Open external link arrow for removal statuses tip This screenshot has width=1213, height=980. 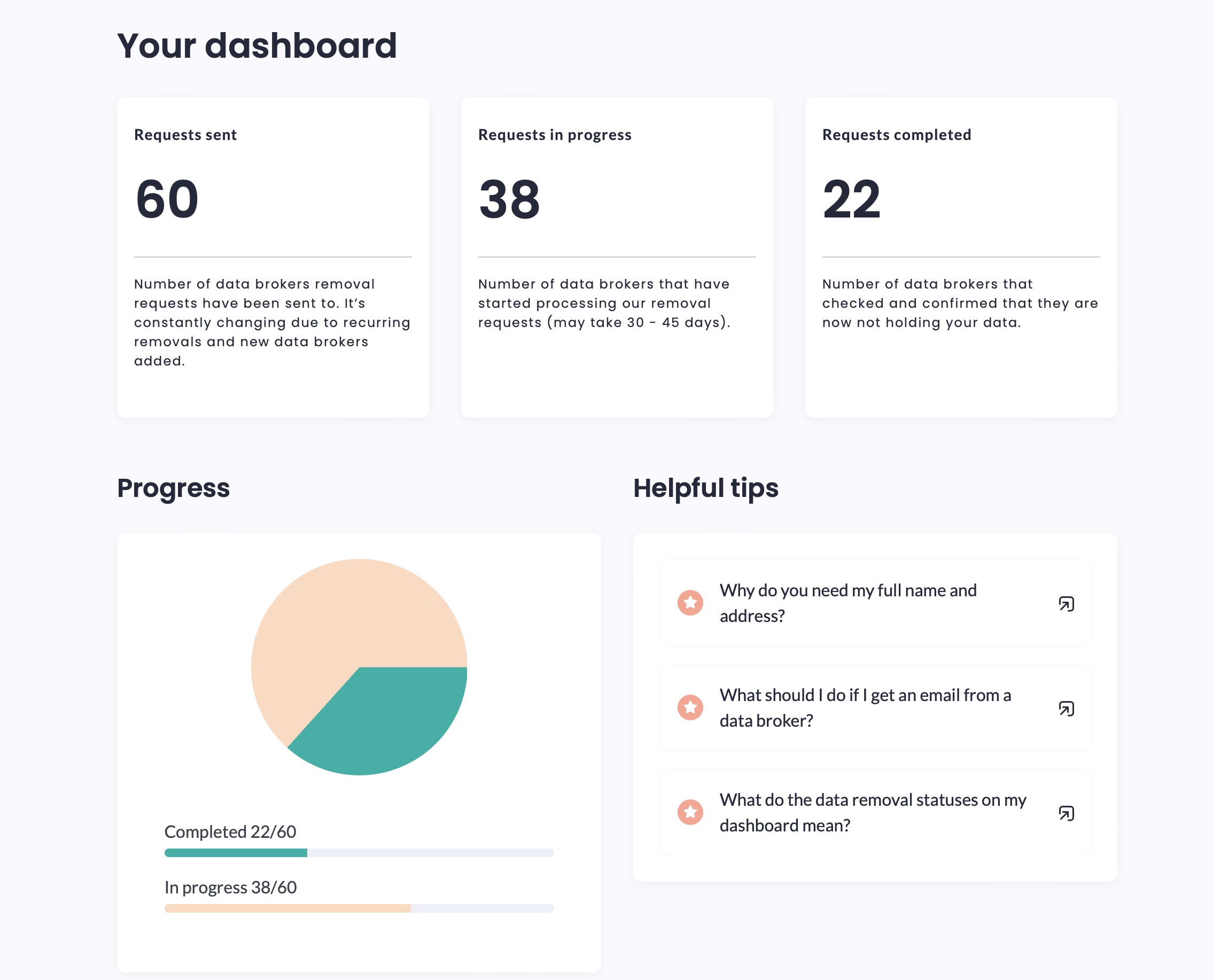point(1066,813)
